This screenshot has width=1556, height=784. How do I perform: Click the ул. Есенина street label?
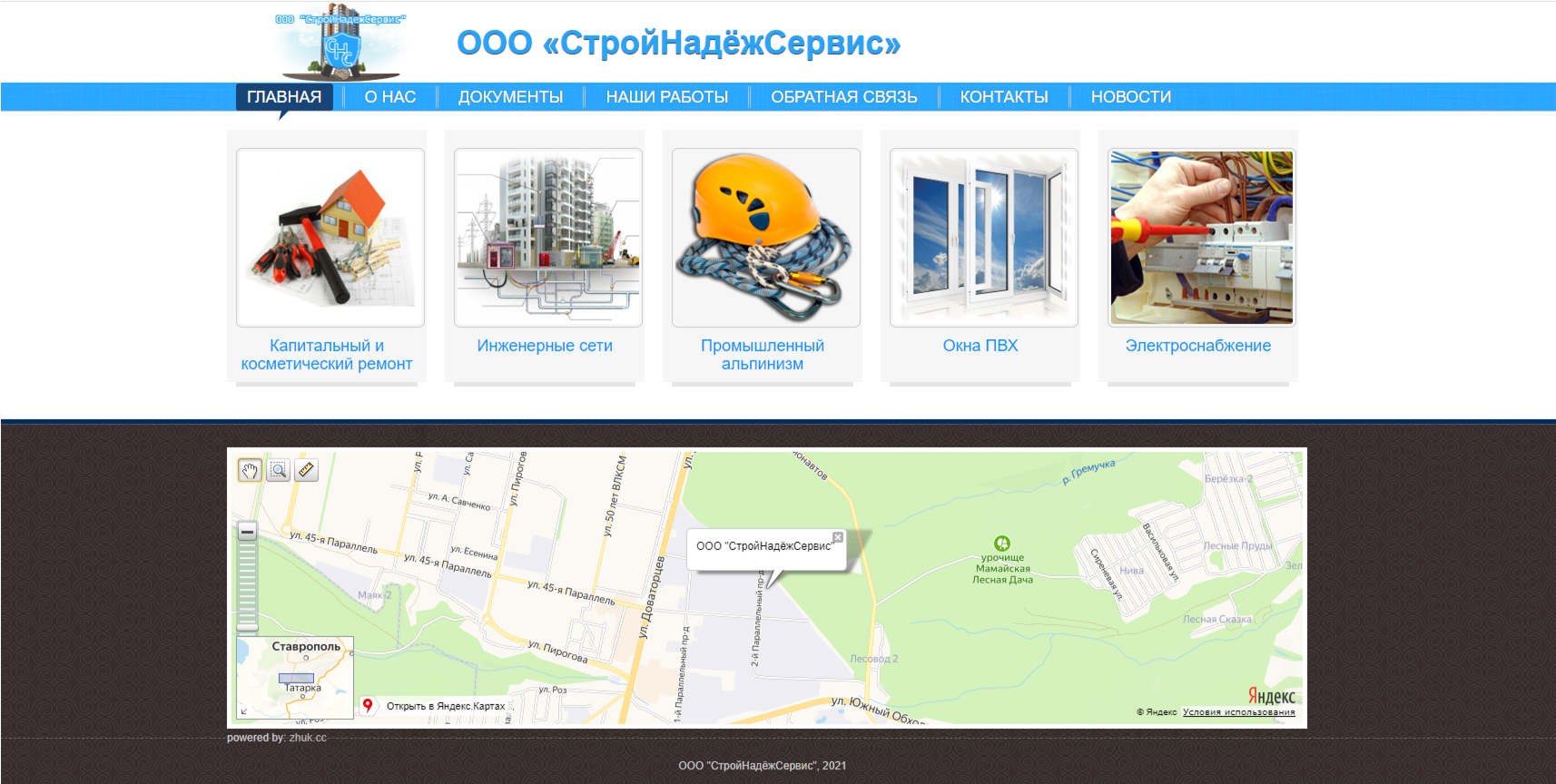tap(474, 553)
